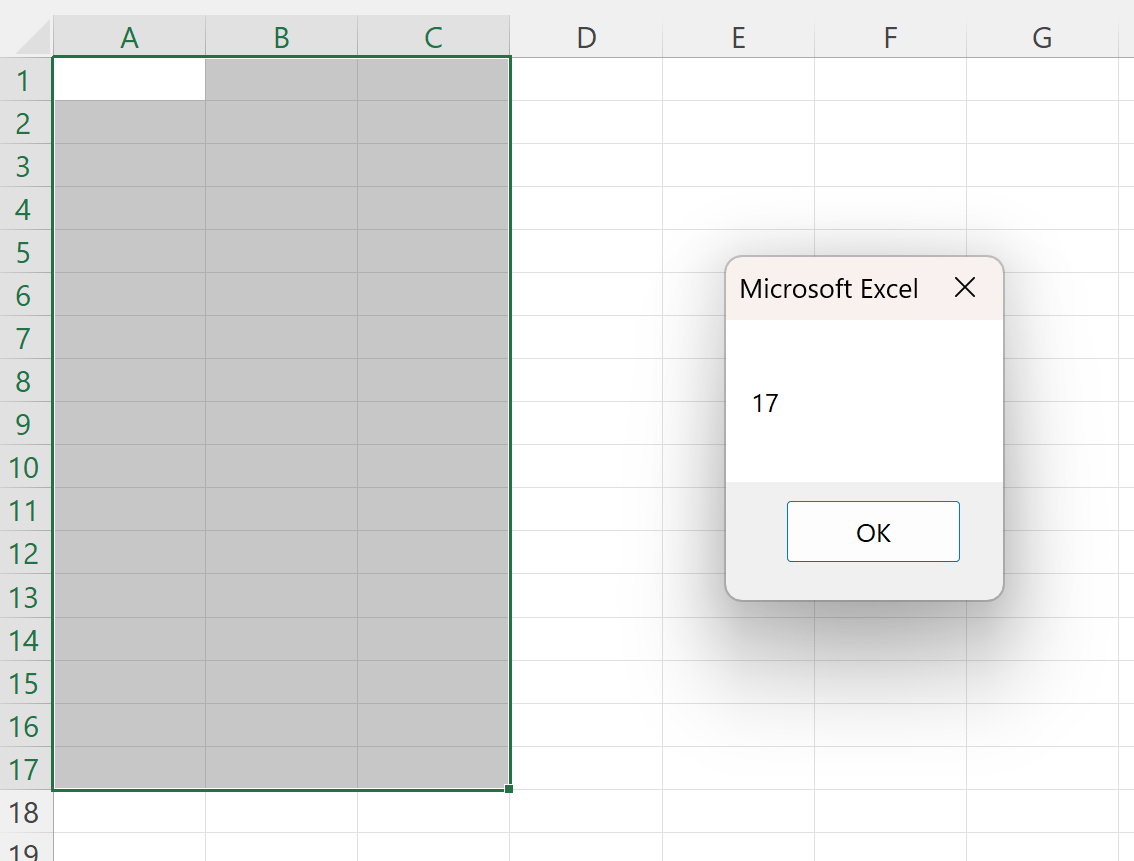Select row 7 header

pyautogui.click(x=26, y=338)
